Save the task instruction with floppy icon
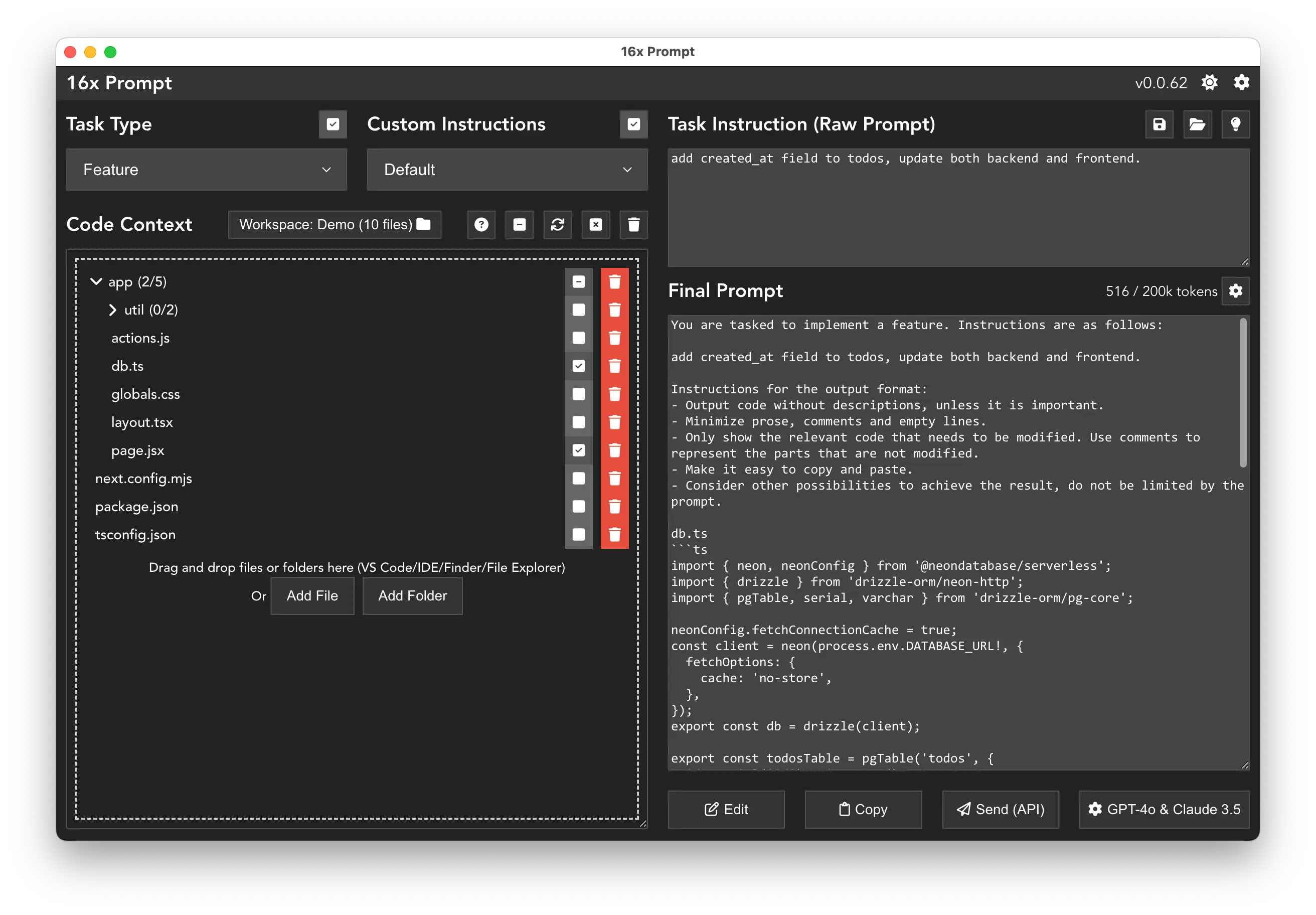The image size is (1316, 915). tap(1159, 124)
